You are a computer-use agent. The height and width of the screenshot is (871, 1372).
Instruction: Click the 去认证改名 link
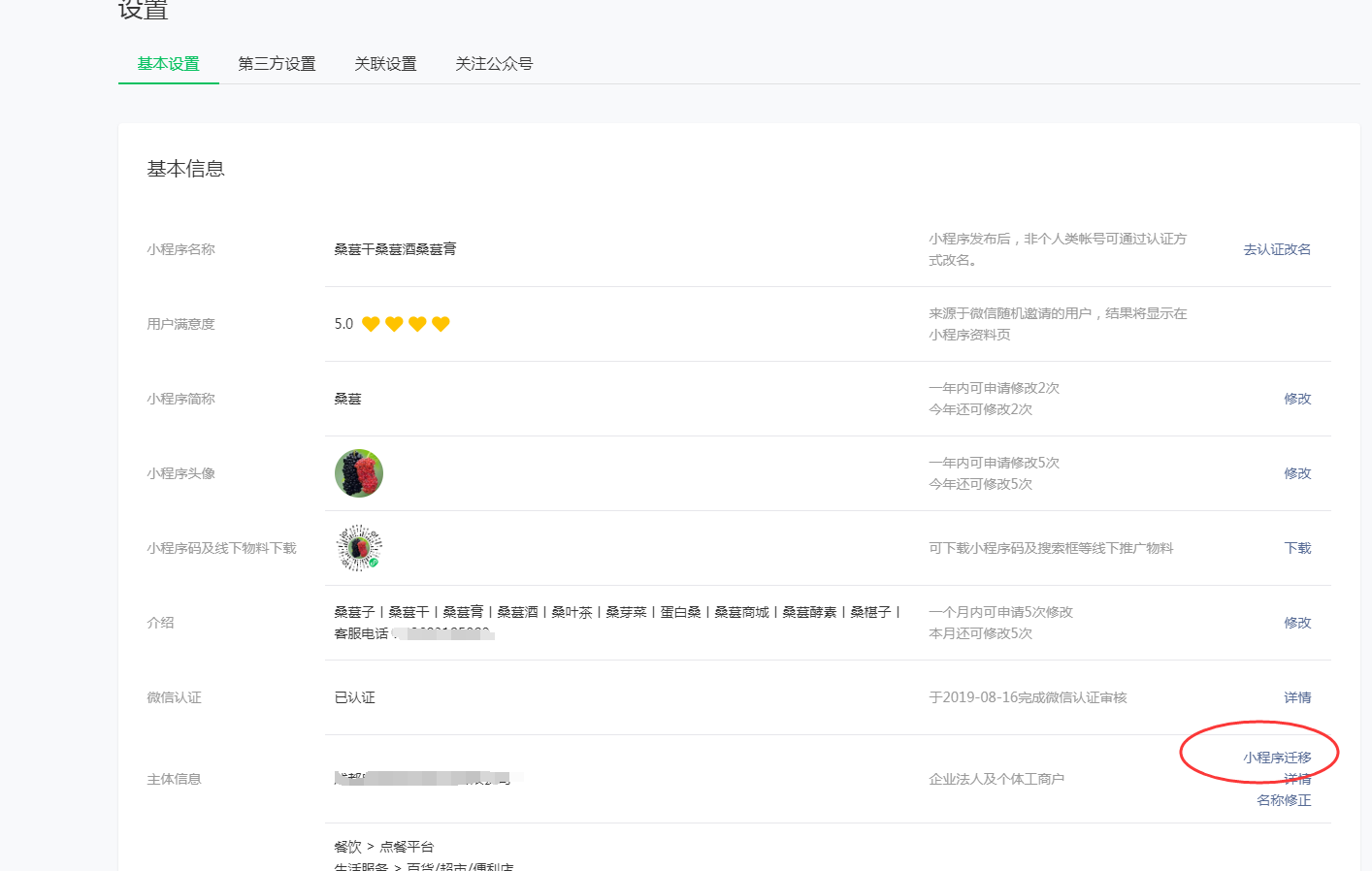tap(1277, 249)
